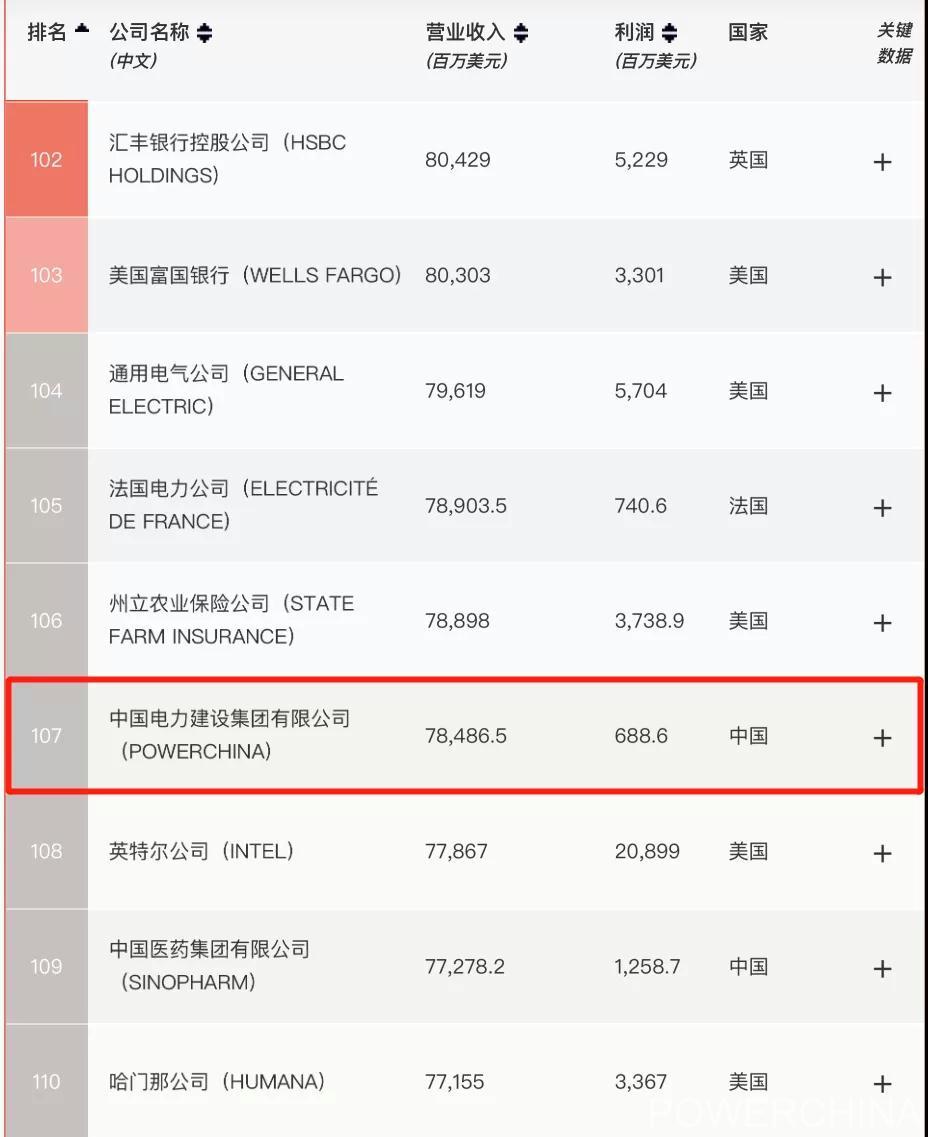Viewport: 928px width, 1137px height.
Task: Expand key data for Sinopharm
Action: [x=882, y=968]
